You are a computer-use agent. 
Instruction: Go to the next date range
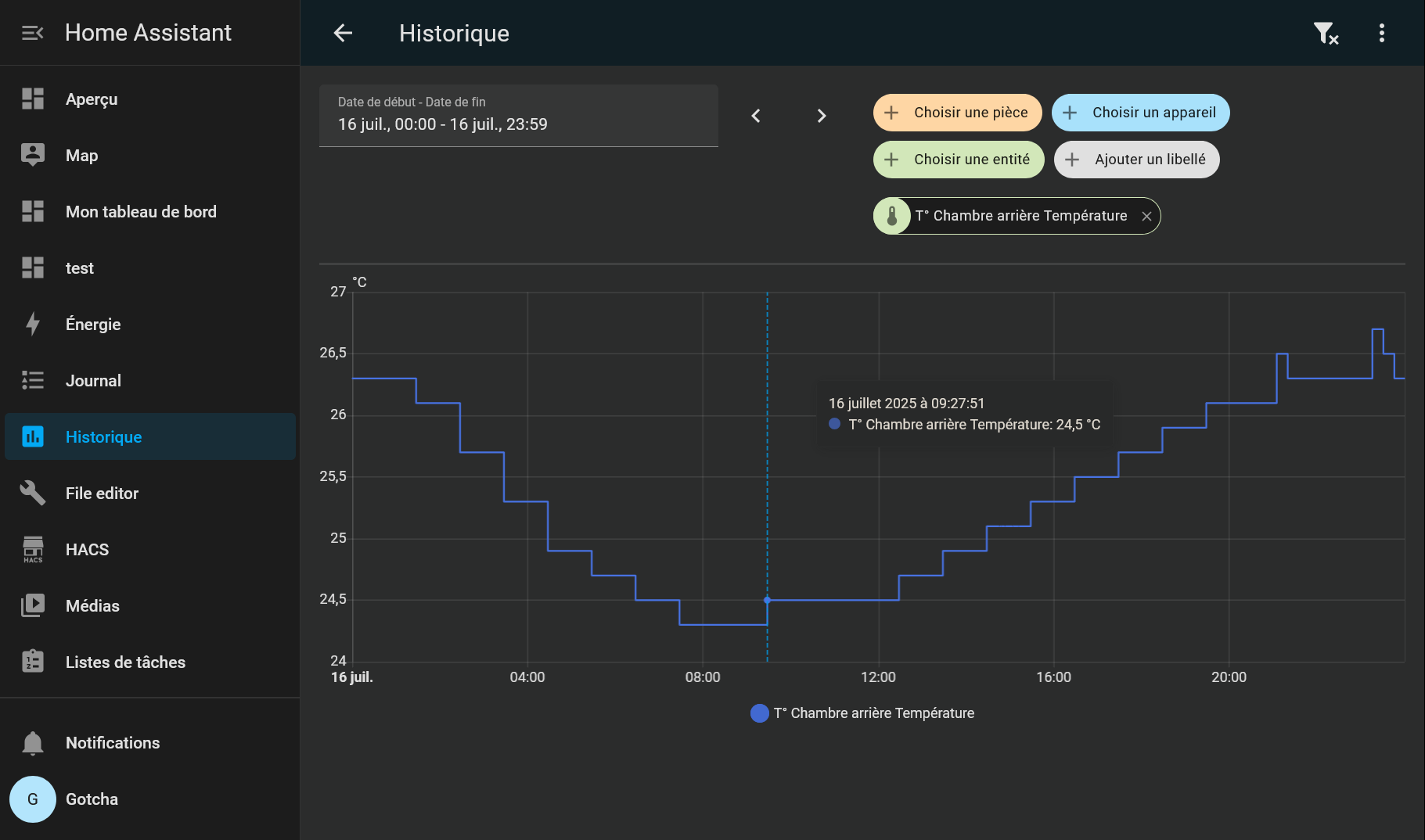pos(821,116)
